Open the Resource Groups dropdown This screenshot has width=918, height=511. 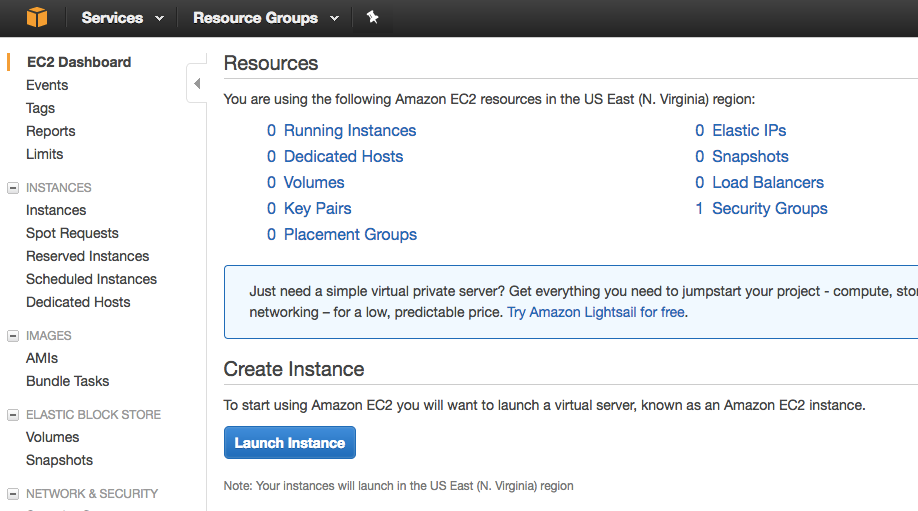(265, 18)
